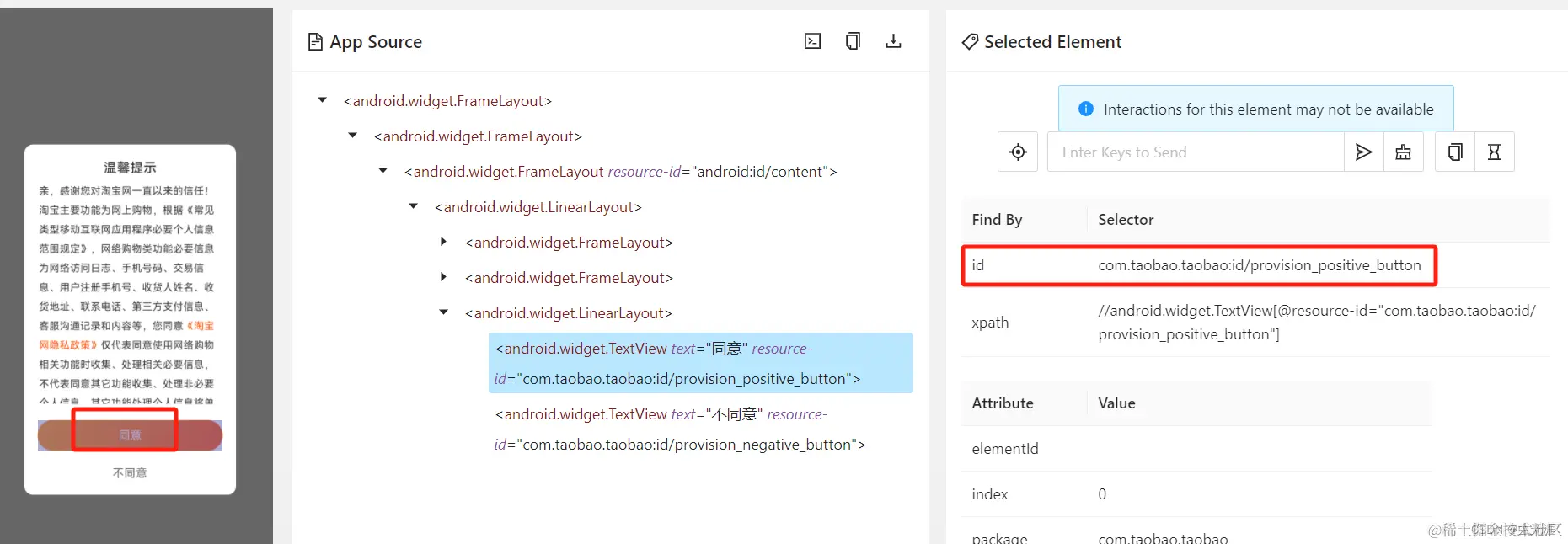
Task: Send keys with the paper plane button
Action: click(x=1363, y=152)
